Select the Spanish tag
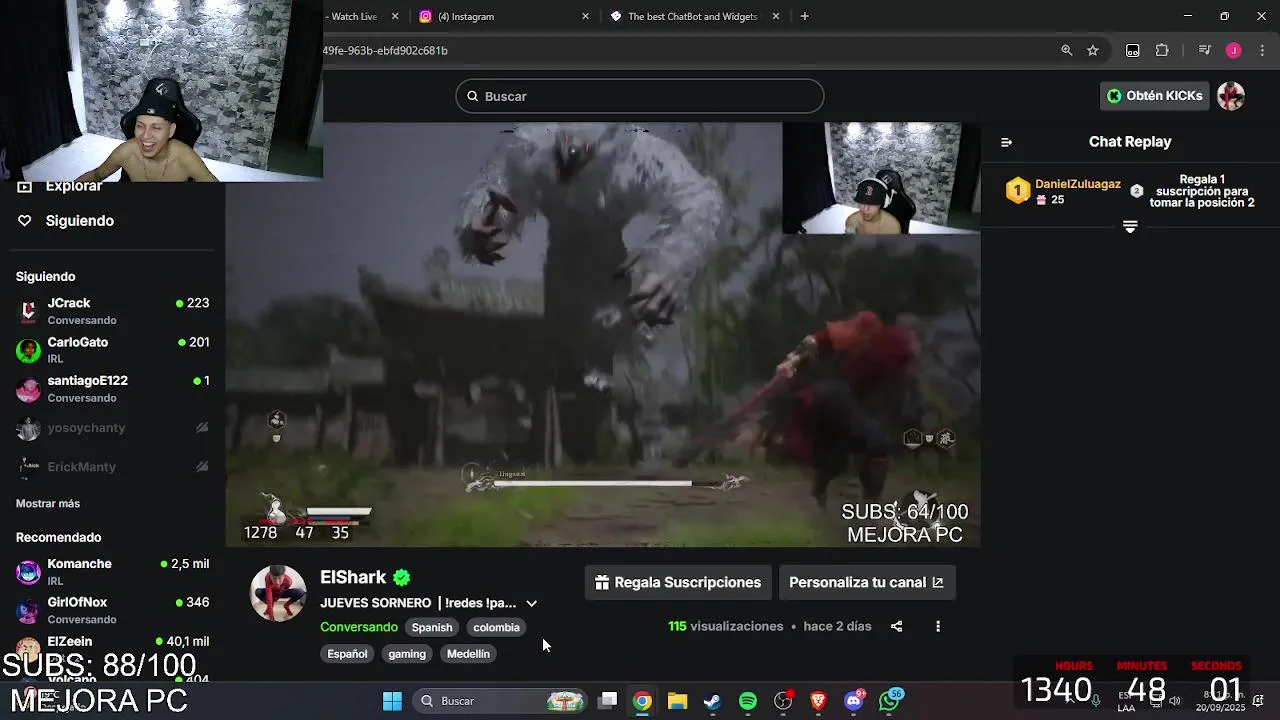This screenshot has width=1280, height=720. [432, 628]
